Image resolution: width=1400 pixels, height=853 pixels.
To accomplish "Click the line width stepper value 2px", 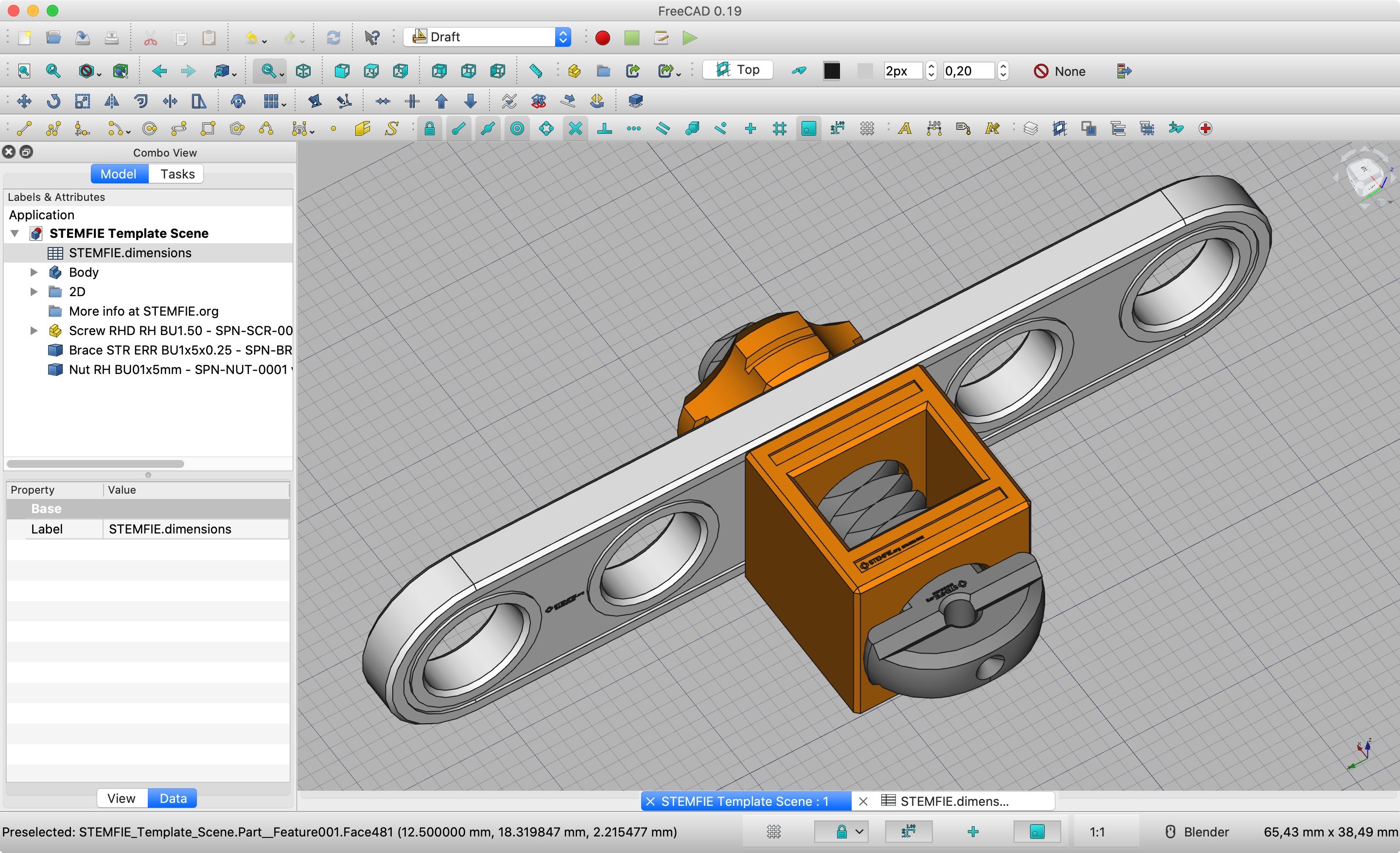I will (x=897, y=70).
